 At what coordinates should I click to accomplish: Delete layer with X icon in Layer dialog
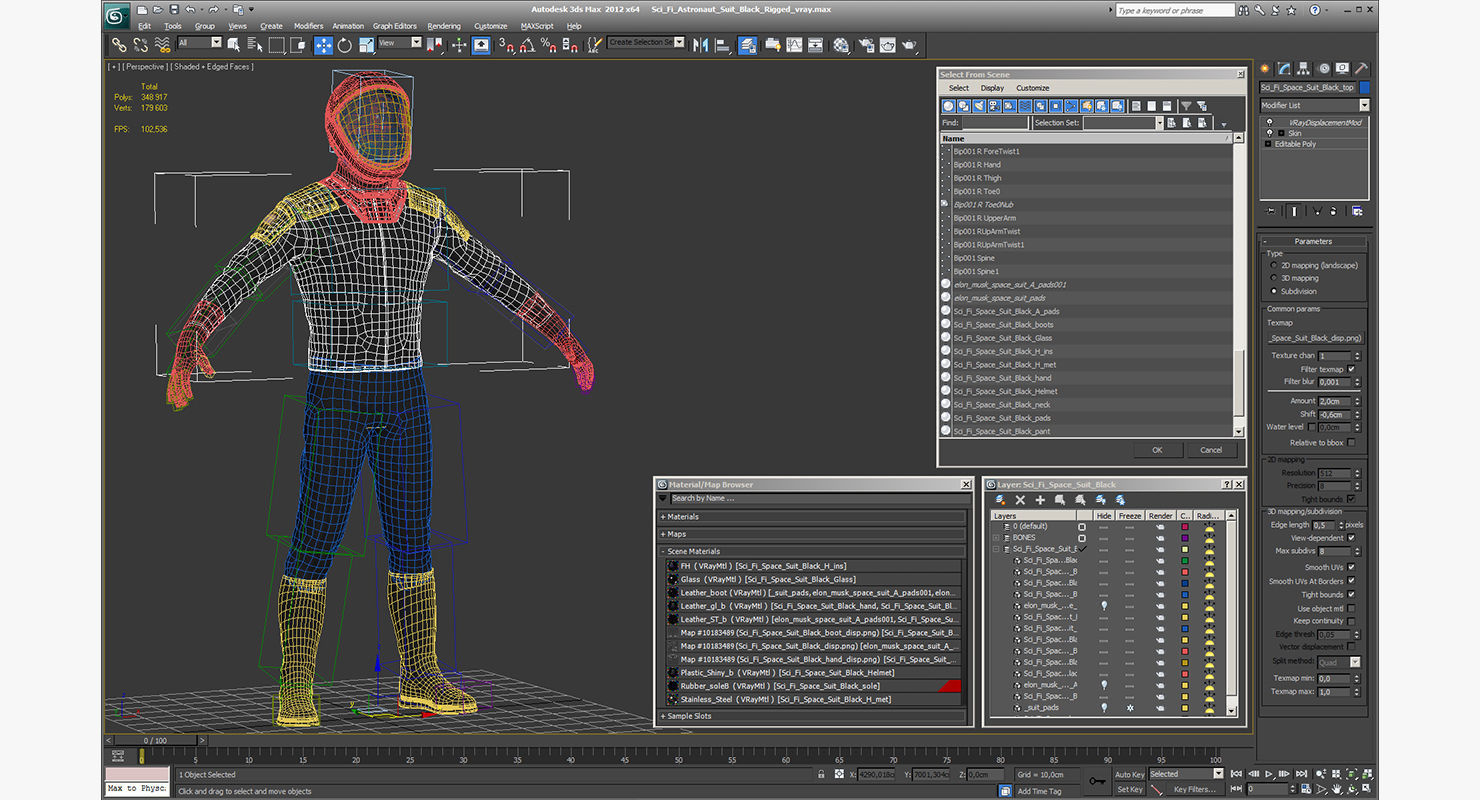tap(1020, 499)
